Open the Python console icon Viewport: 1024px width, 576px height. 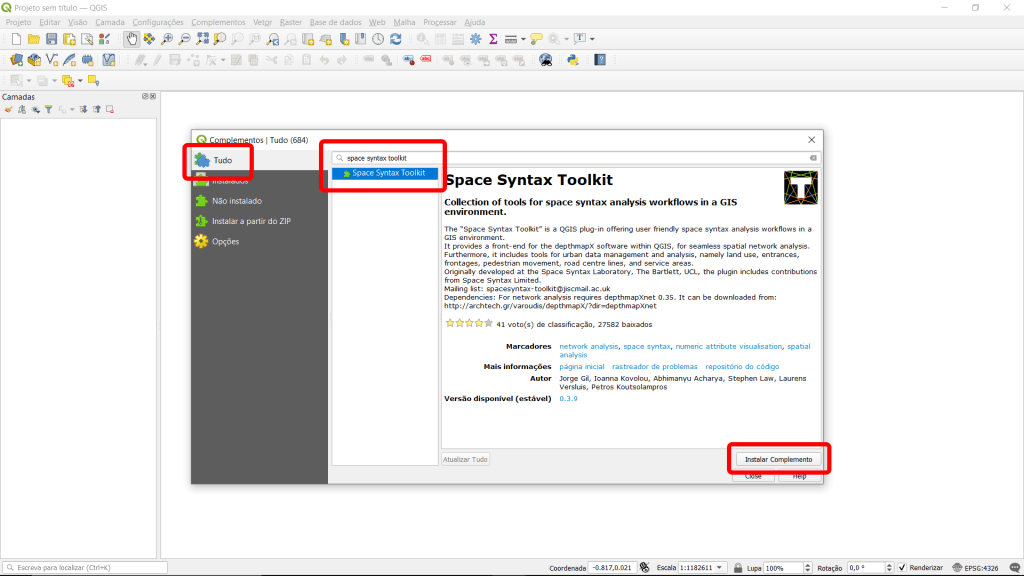[573, 60]
